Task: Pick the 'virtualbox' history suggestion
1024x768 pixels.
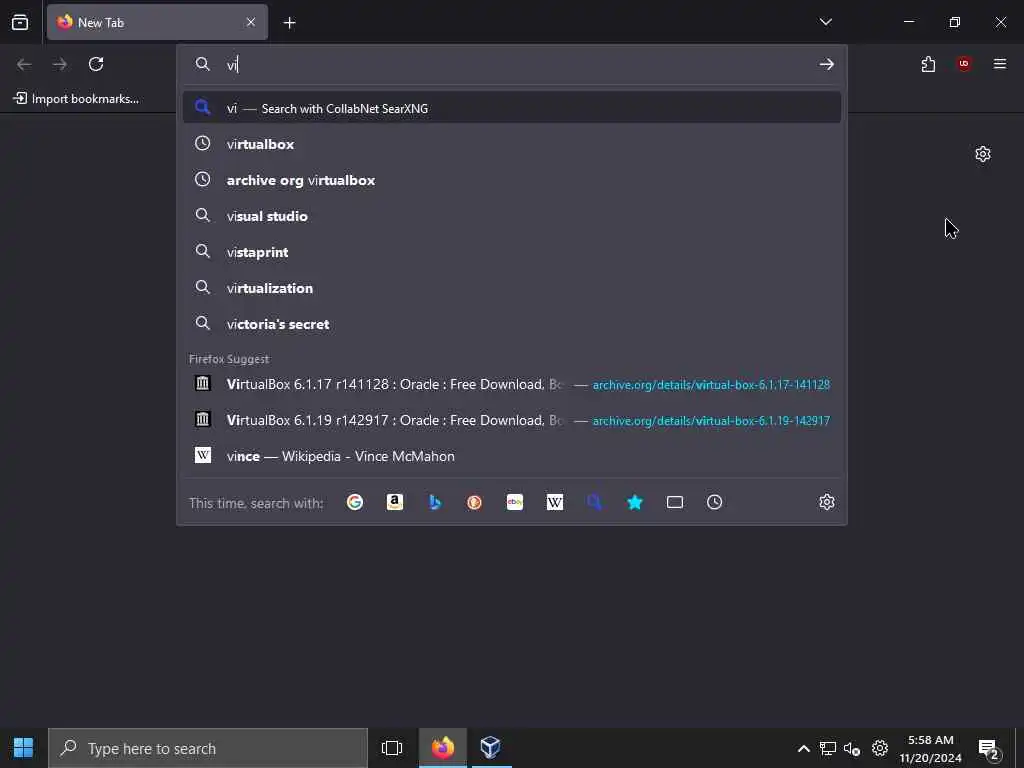Action: coord(512,144)
